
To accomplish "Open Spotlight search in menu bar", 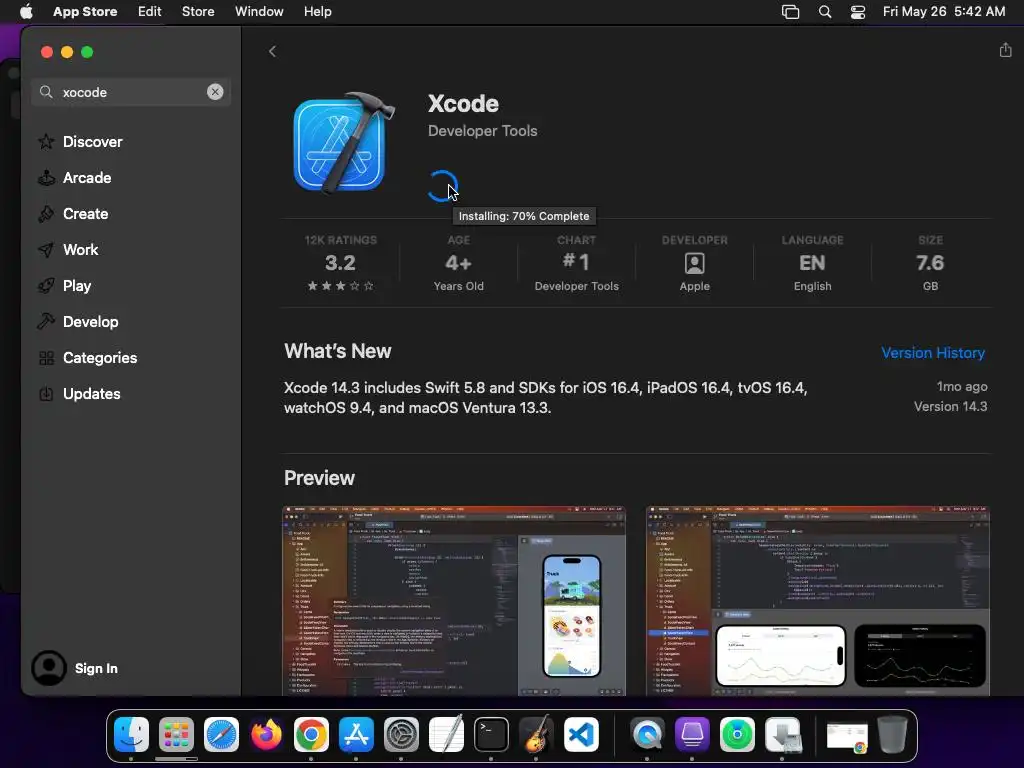I will (x=825, y=12).
